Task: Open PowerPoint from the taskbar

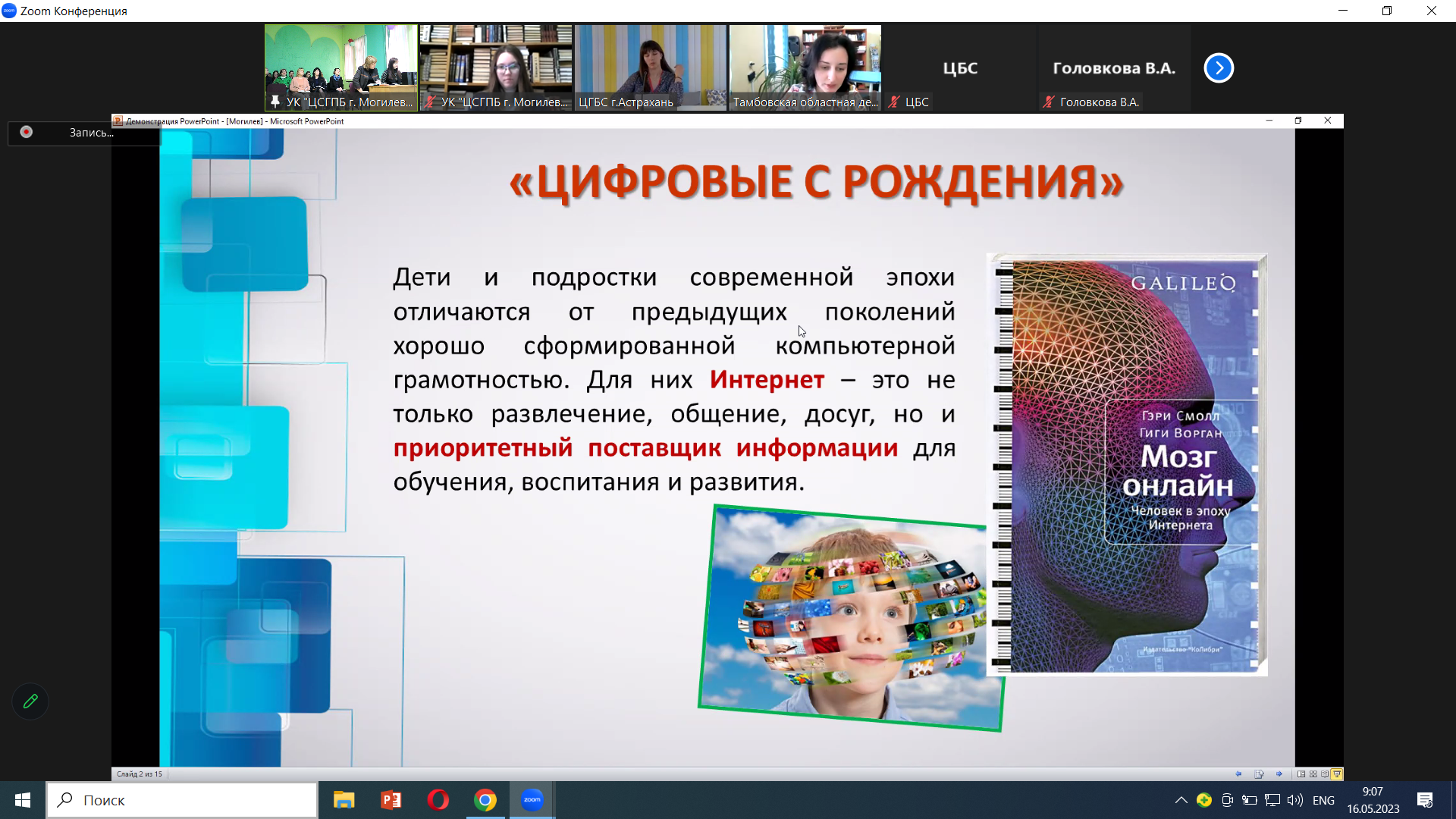Action: pyautogui.click(x=391, y=800)
